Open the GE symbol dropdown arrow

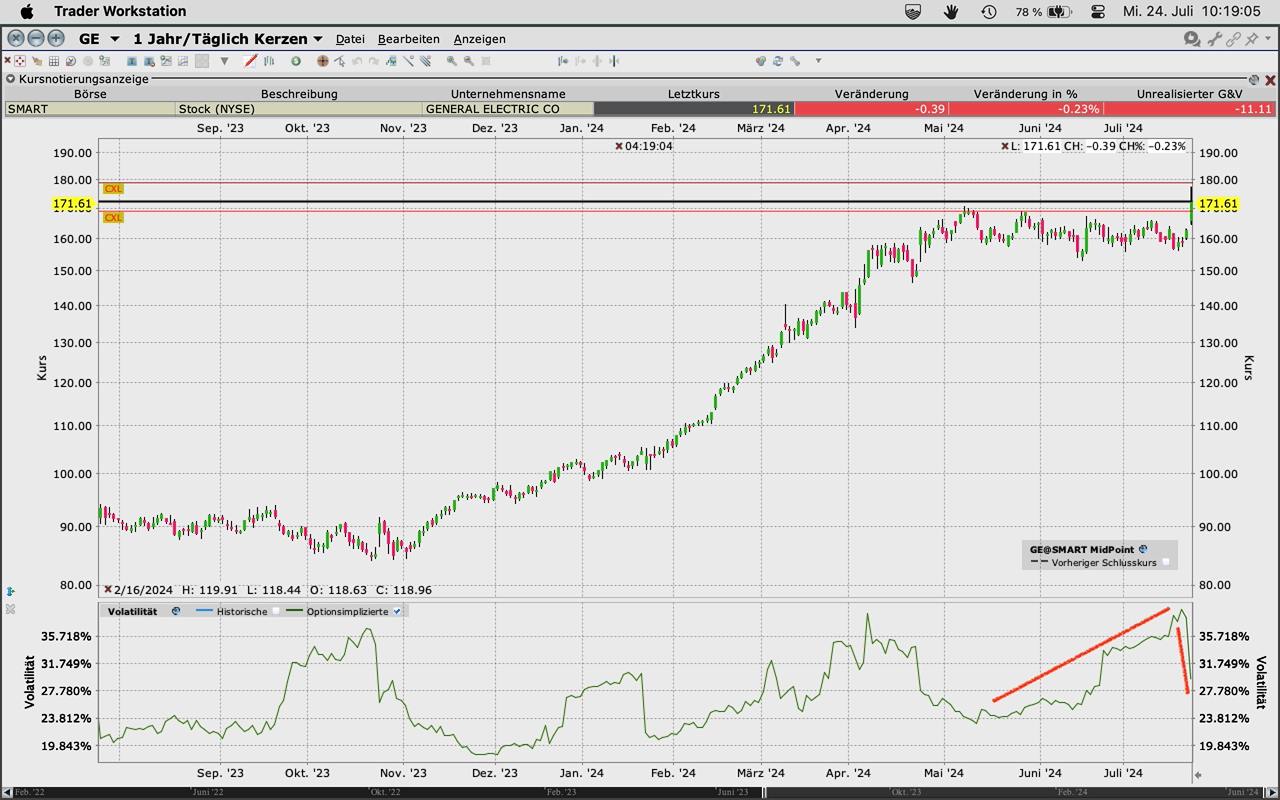[x=114, y=39]
